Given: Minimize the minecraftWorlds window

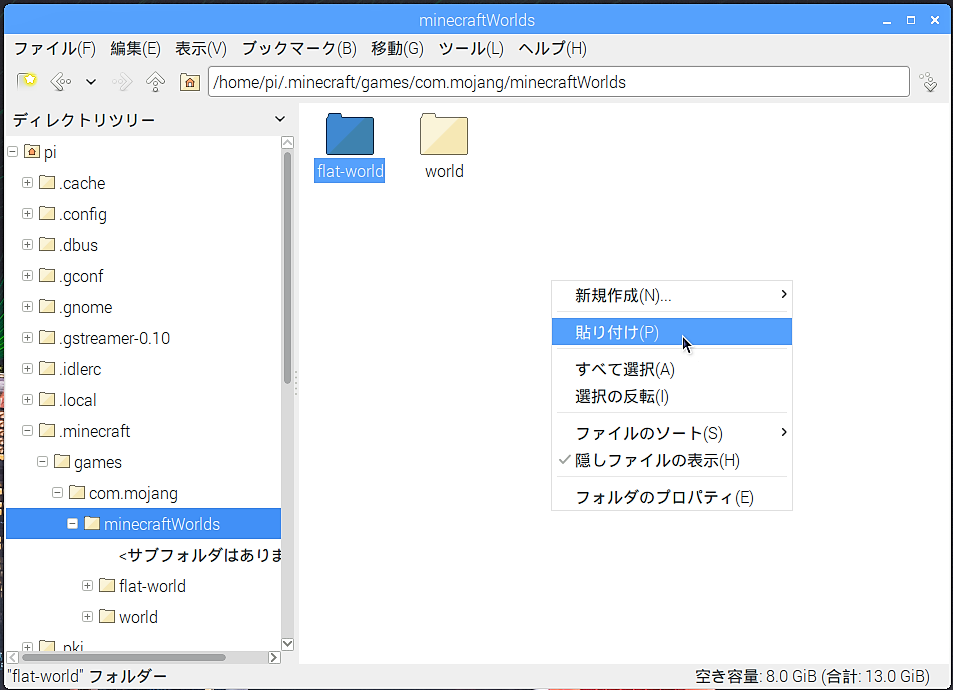Looking at the screenshot, I should (x=887, y=21).
